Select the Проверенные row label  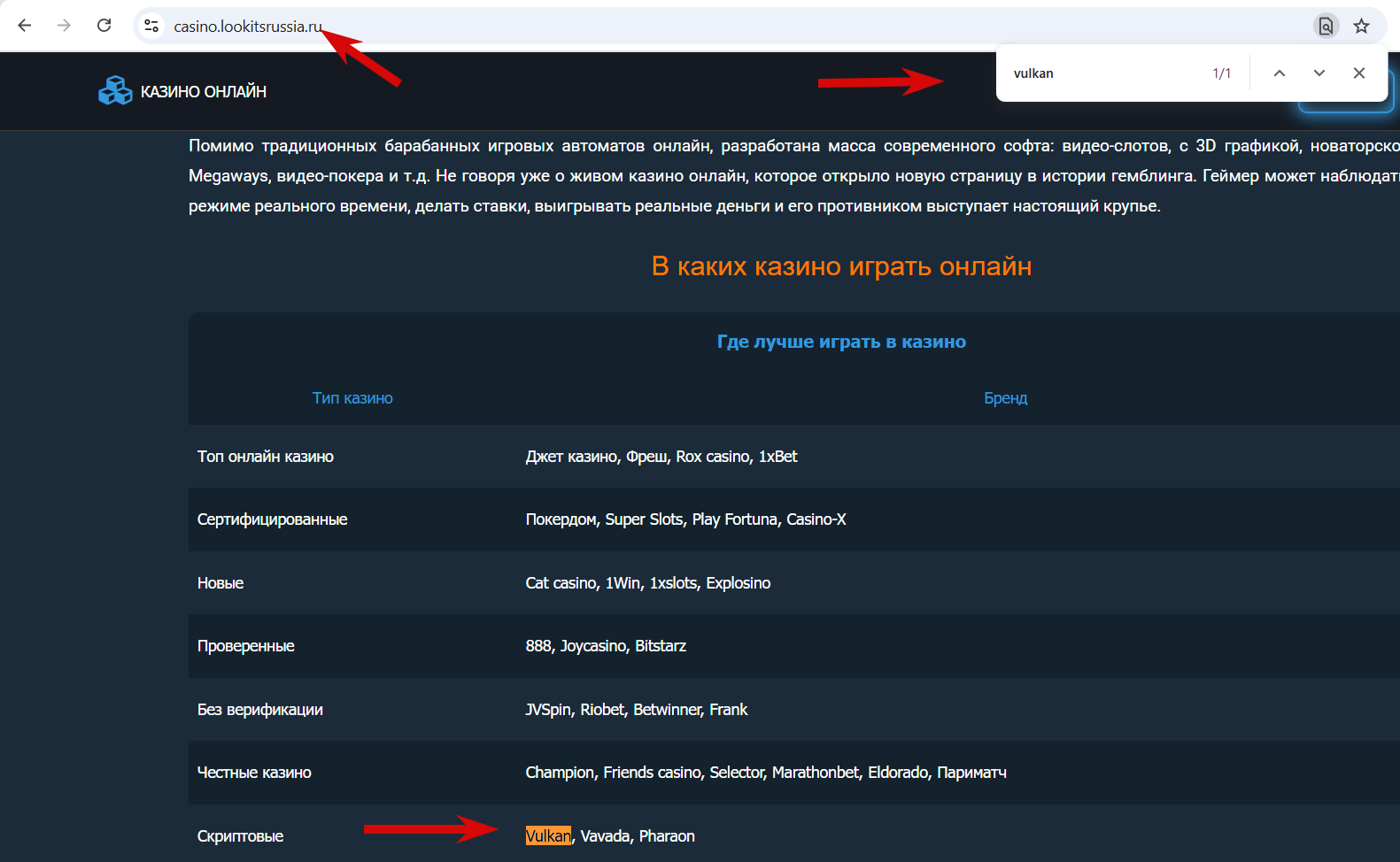pyautogui.click(x=246, y=646)
